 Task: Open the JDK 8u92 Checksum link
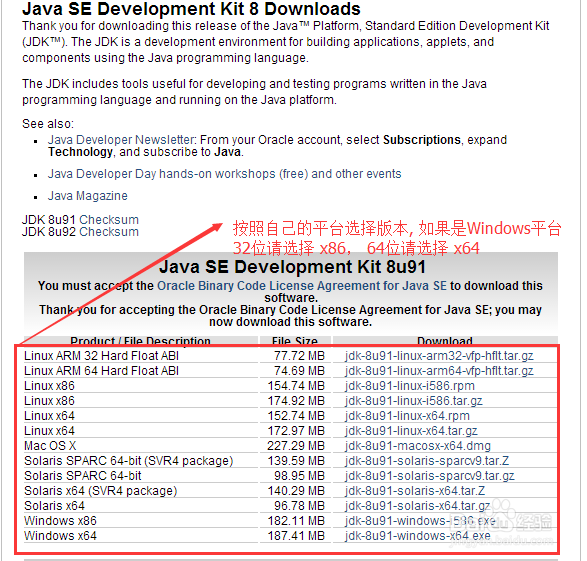click(109, 232)
